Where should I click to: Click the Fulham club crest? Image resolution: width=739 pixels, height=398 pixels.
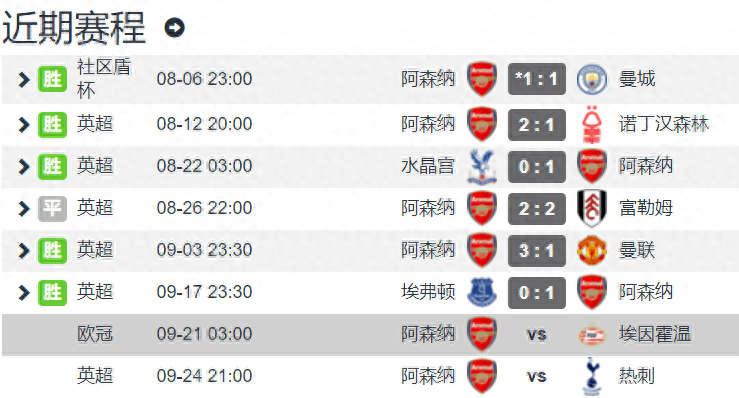(x=591, y=208)
